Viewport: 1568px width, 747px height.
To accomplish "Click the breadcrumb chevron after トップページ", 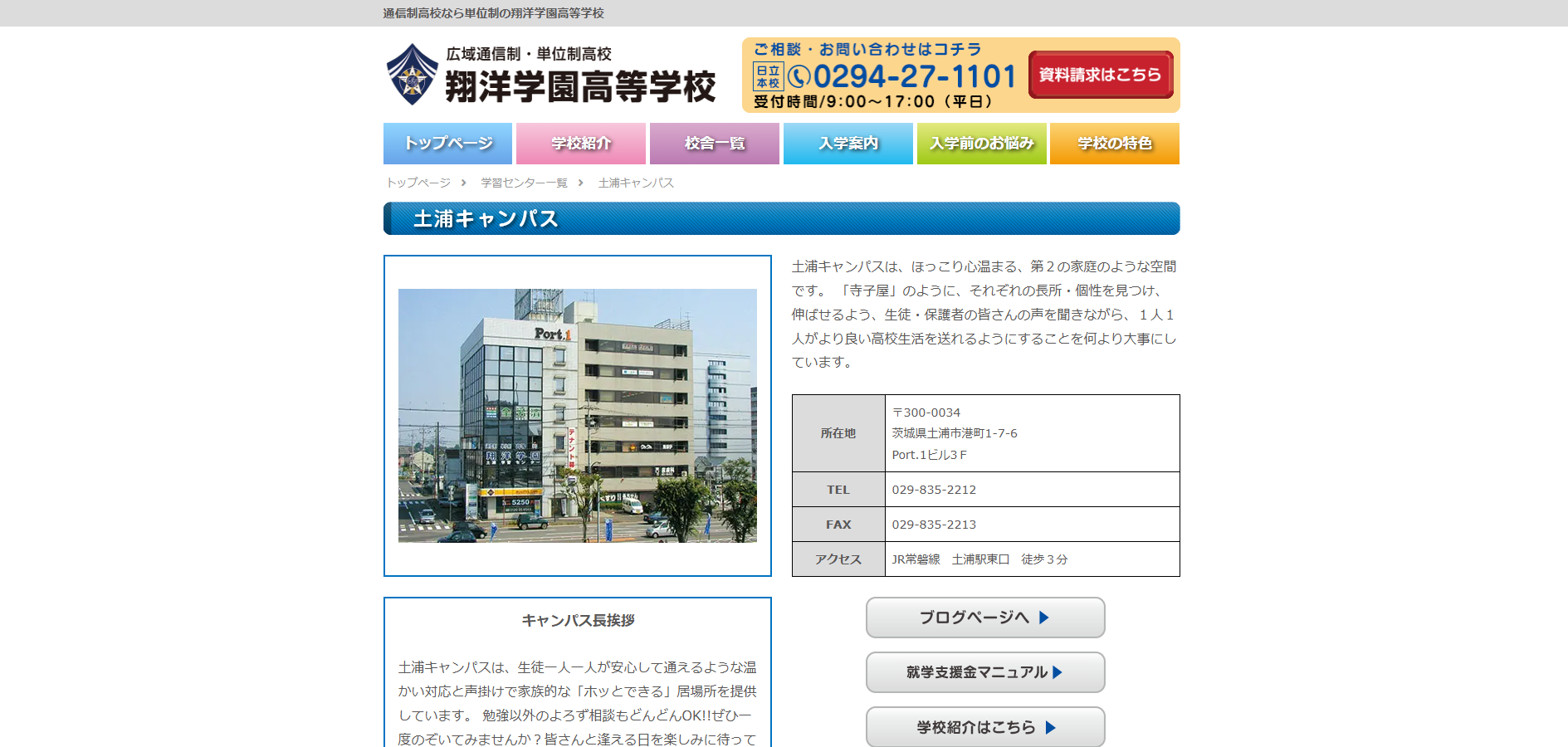I will click(x=464, y=183).
